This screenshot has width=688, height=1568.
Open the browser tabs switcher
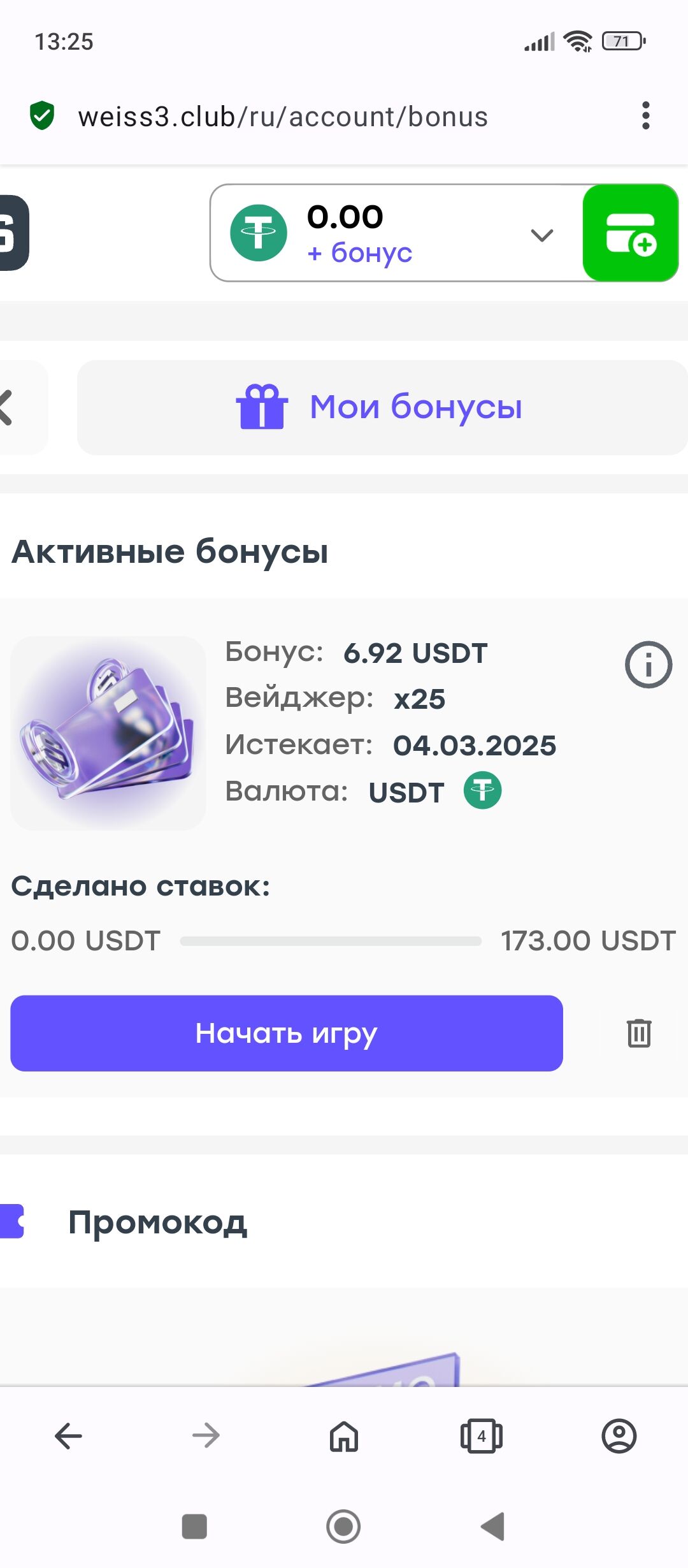click(x=481, y=1436)
